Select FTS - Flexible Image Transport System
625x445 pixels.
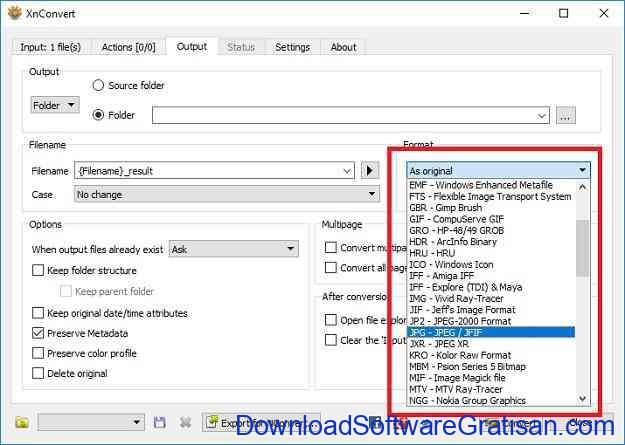(490, 196)
